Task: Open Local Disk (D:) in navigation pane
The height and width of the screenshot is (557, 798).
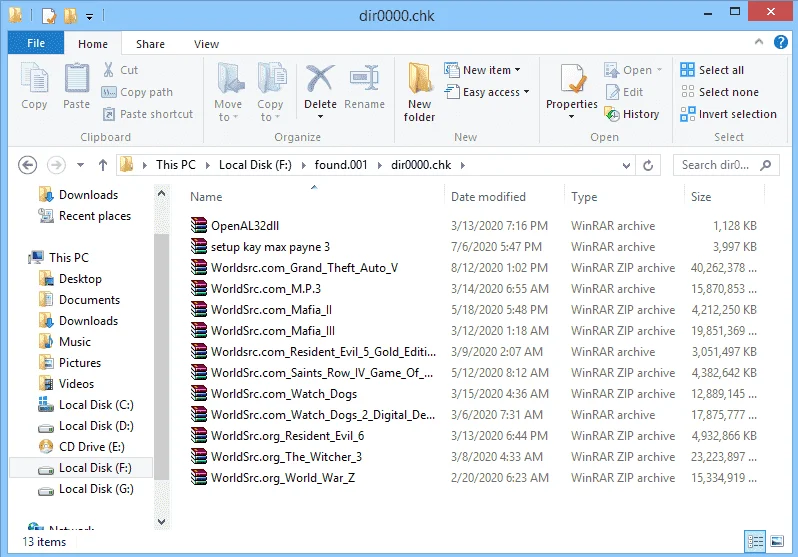Action: [86, 426]
